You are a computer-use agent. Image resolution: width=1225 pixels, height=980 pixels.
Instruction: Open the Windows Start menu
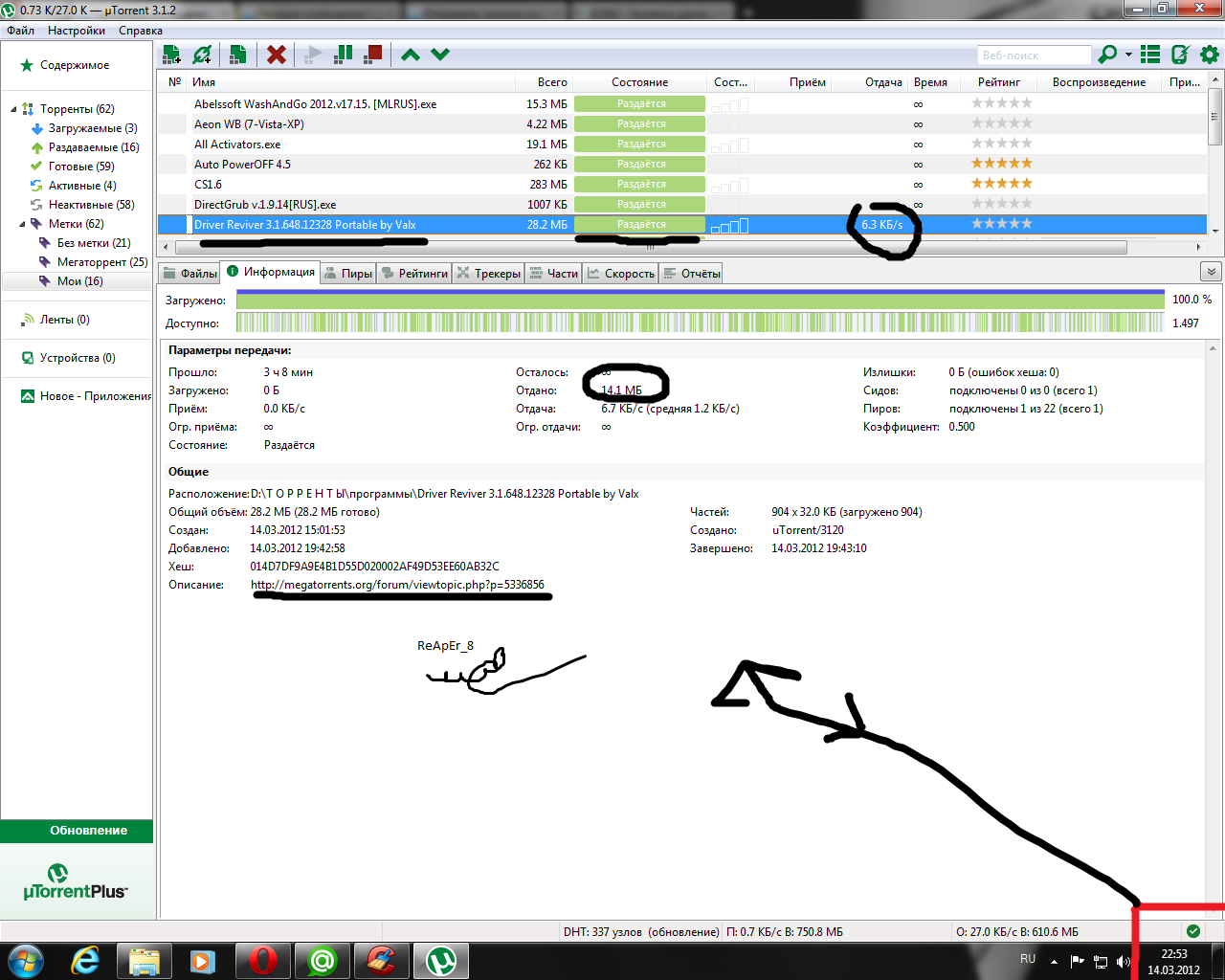pyautogui.click(x=25, y=960)
